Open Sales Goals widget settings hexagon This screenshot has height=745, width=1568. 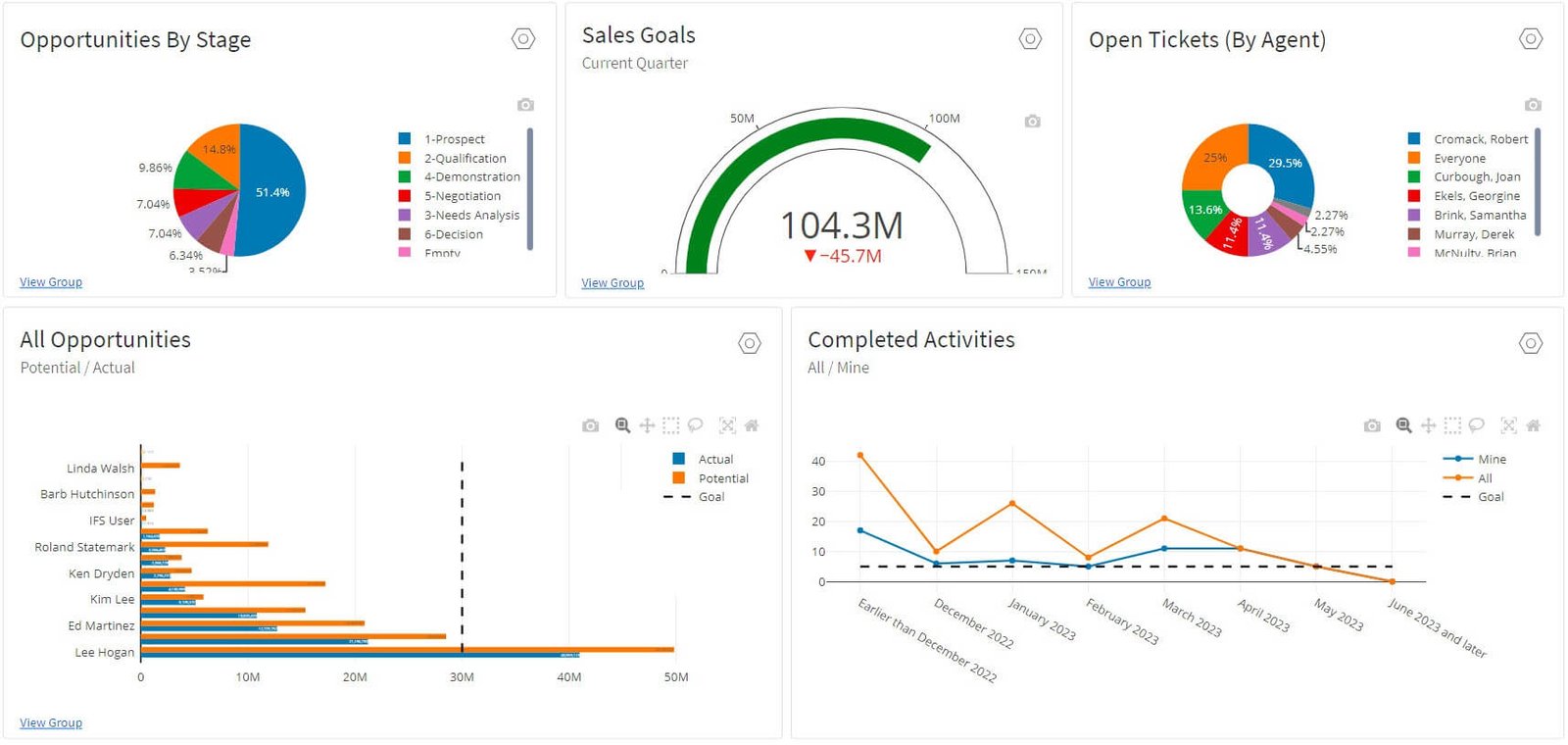coord(1030,39)
